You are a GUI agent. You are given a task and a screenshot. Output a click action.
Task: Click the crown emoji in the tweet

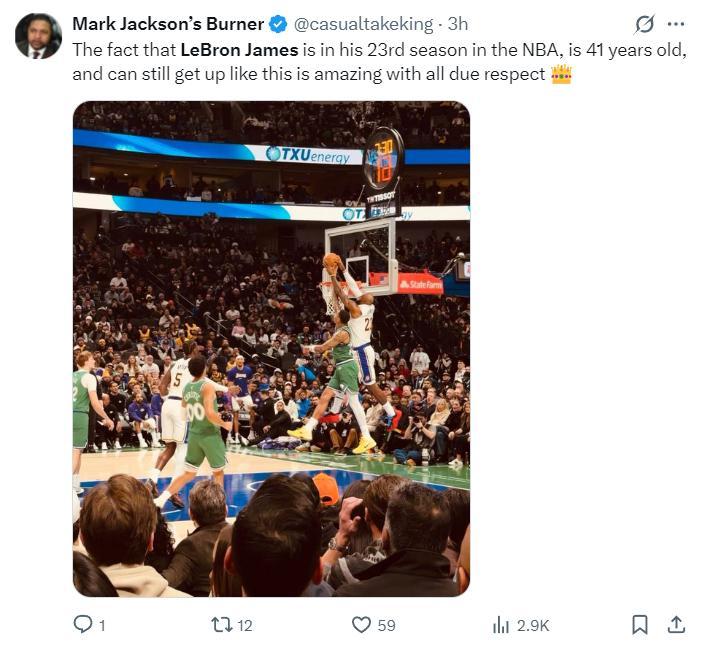[x=561, y=74]
